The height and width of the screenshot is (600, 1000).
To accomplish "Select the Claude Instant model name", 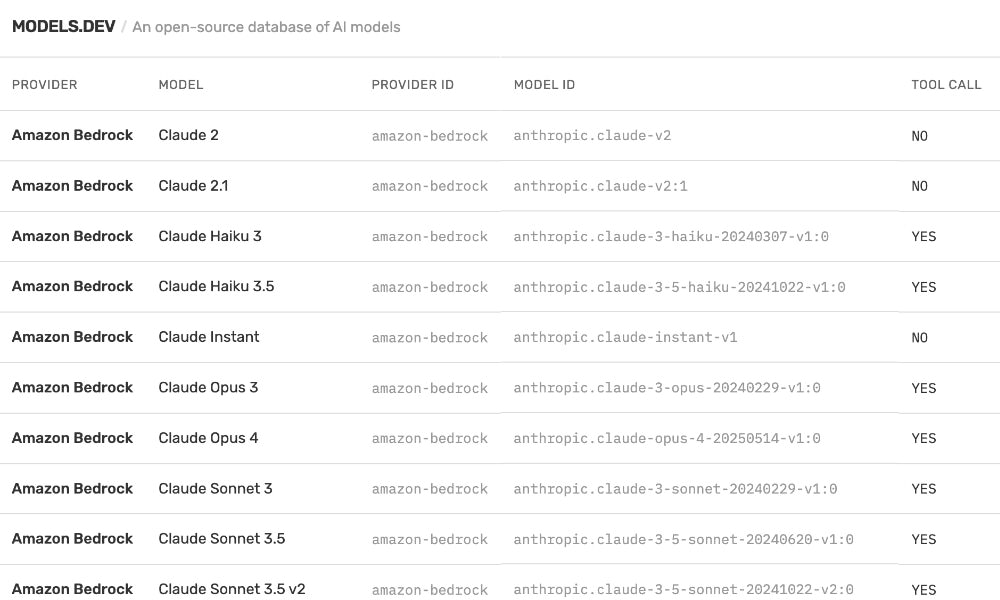I will pos(209,337).
